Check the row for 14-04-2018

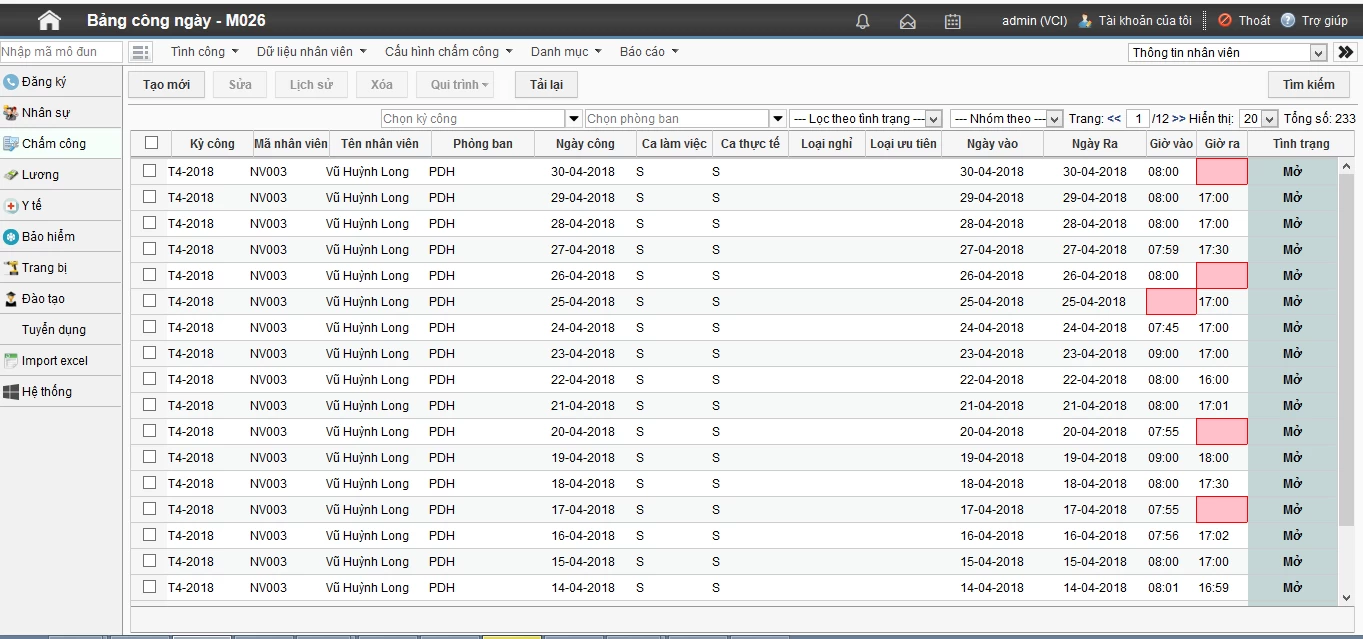point(149,587)
